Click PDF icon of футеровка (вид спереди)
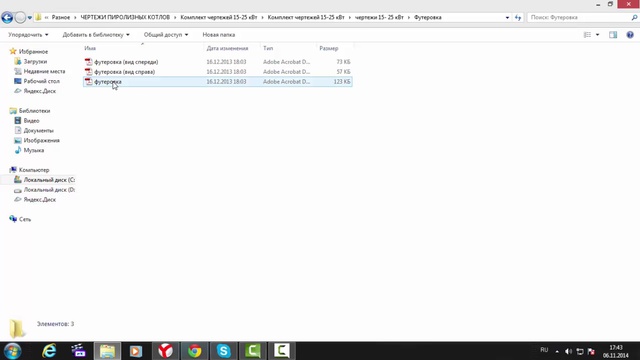The height and width of the screenshot is (360, 640). click(x=89, y=62)
